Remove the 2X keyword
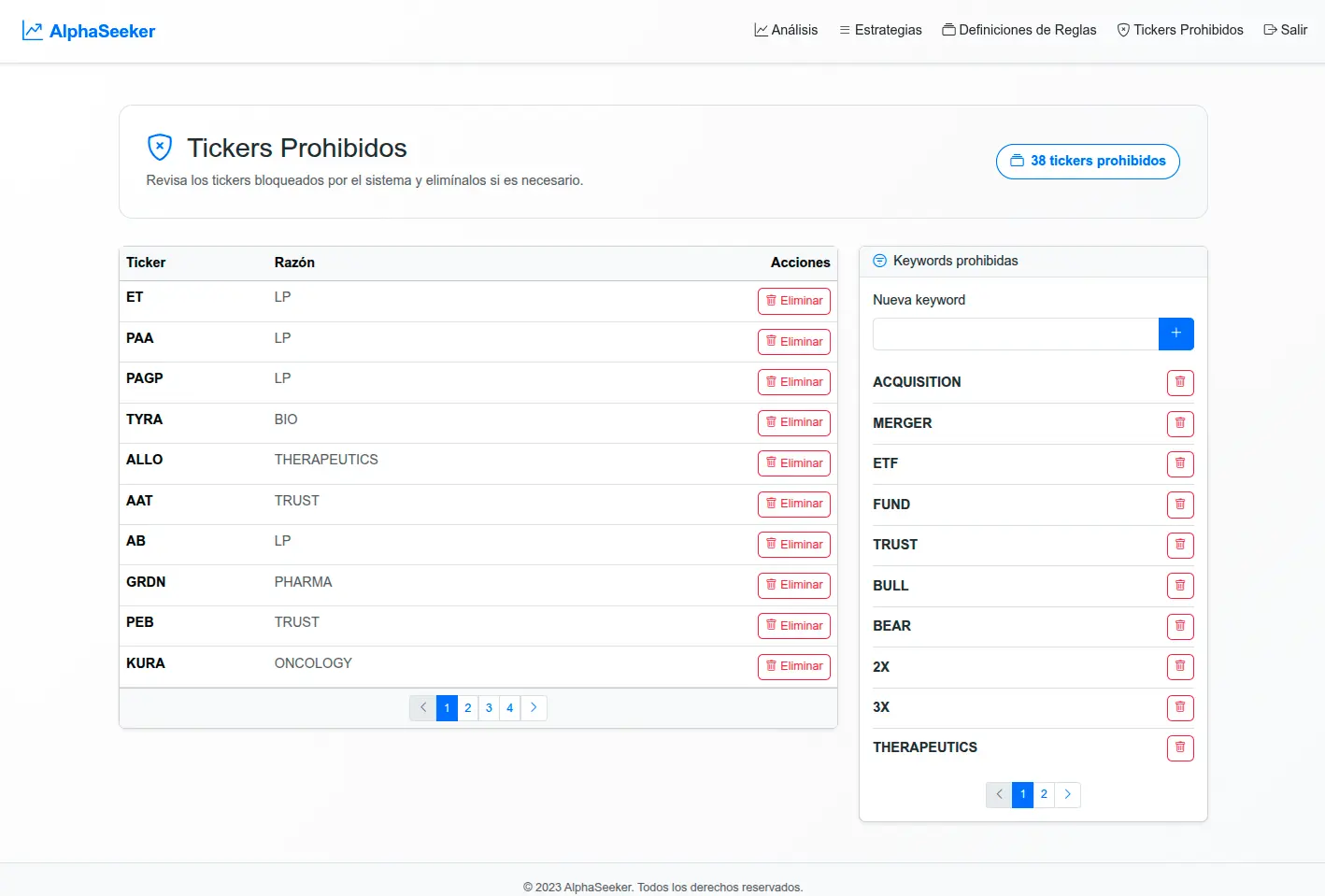This screenshot has width=1325, height=896. point(1180,666)
